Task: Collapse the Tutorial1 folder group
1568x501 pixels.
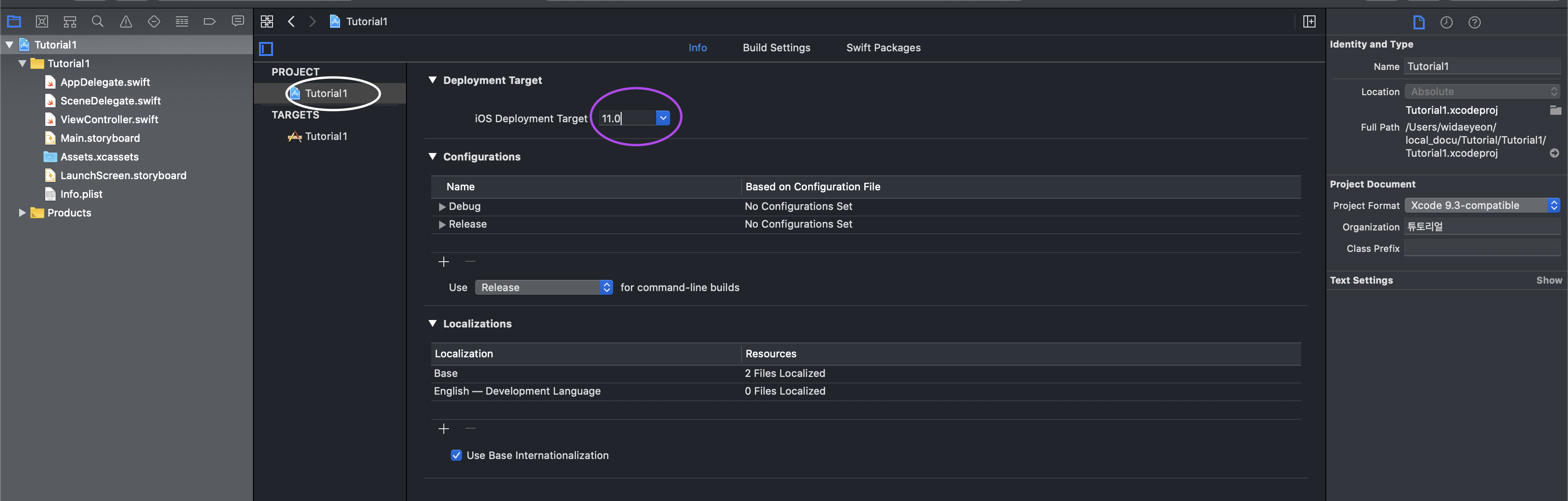Action: [x=22, y=63]
